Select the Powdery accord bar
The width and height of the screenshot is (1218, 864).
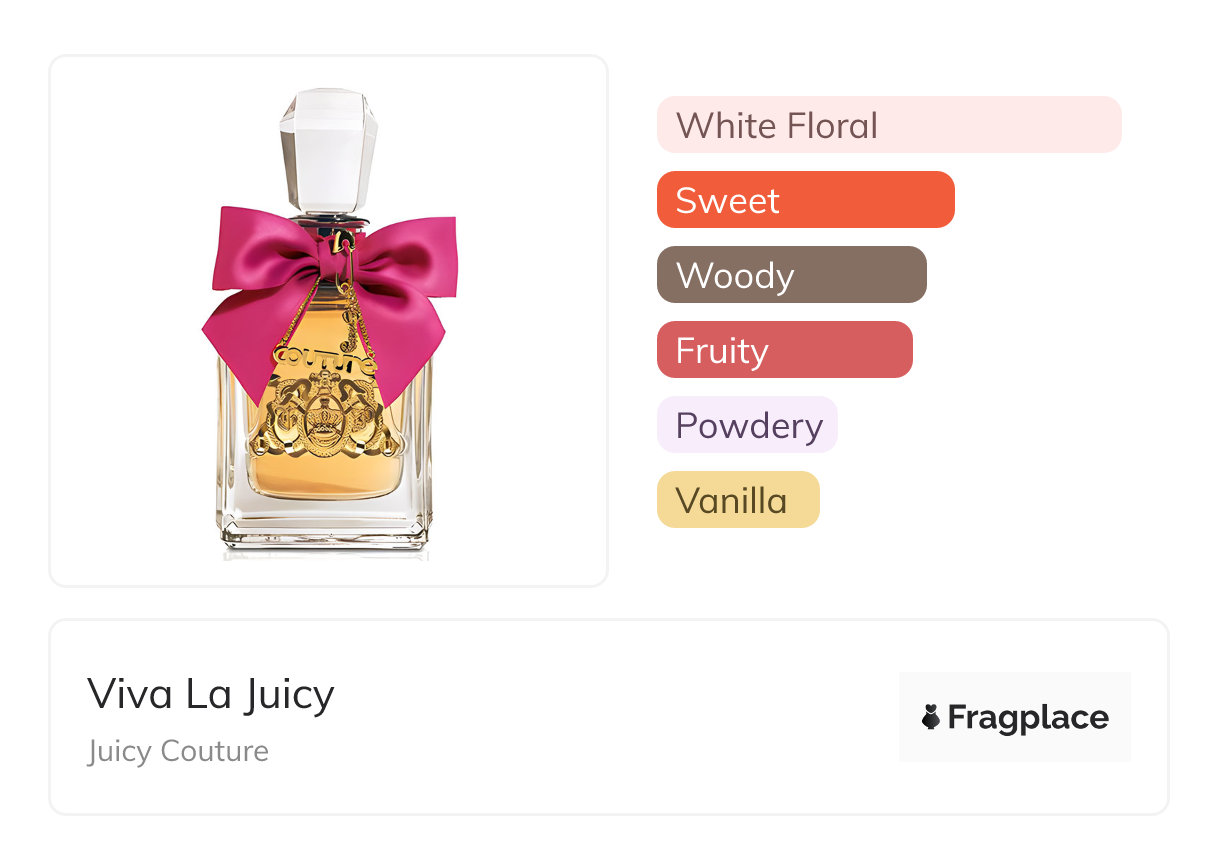tap(747, 425)
